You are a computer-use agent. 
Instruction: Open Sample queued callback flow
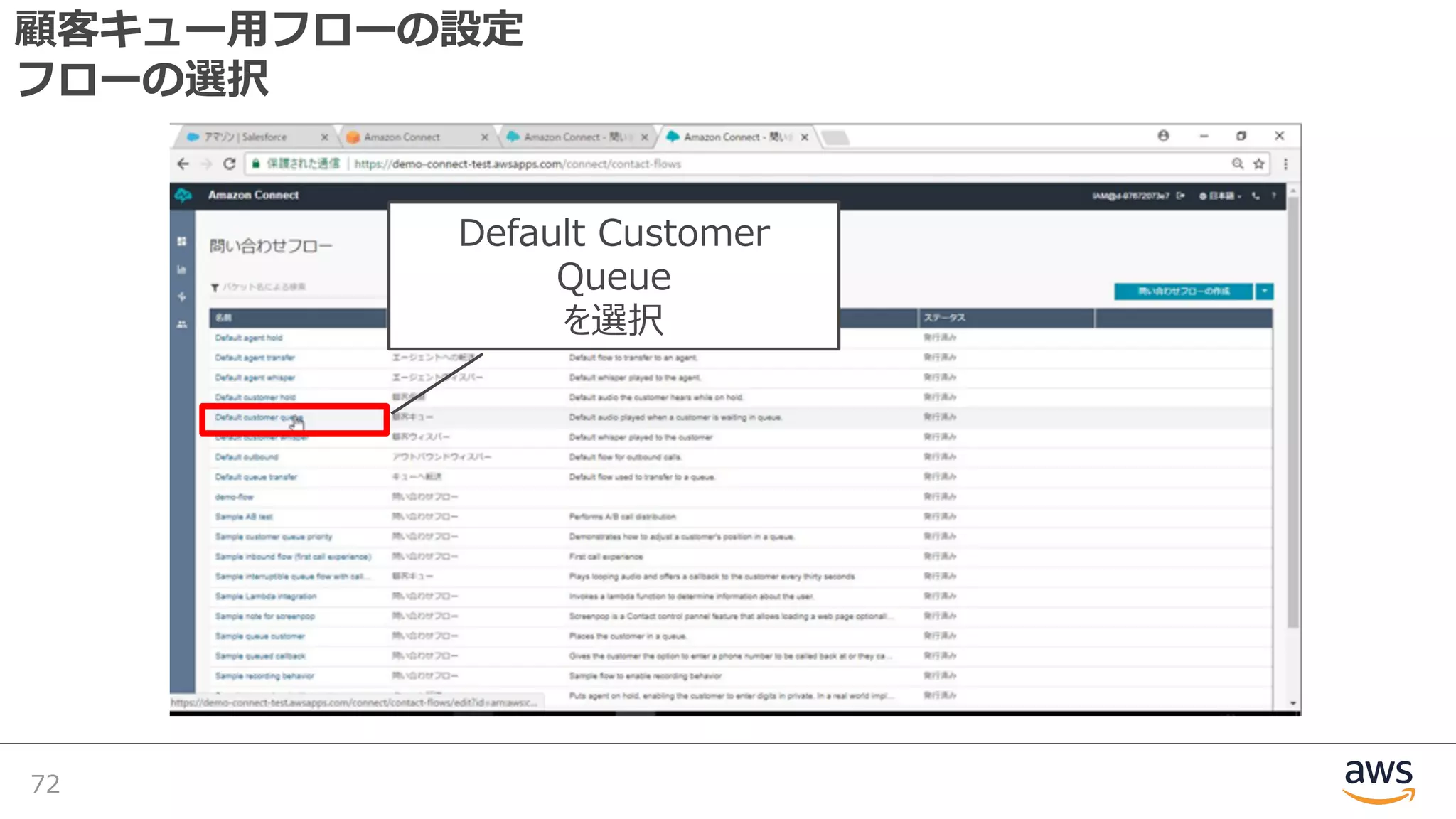[260, 656]
